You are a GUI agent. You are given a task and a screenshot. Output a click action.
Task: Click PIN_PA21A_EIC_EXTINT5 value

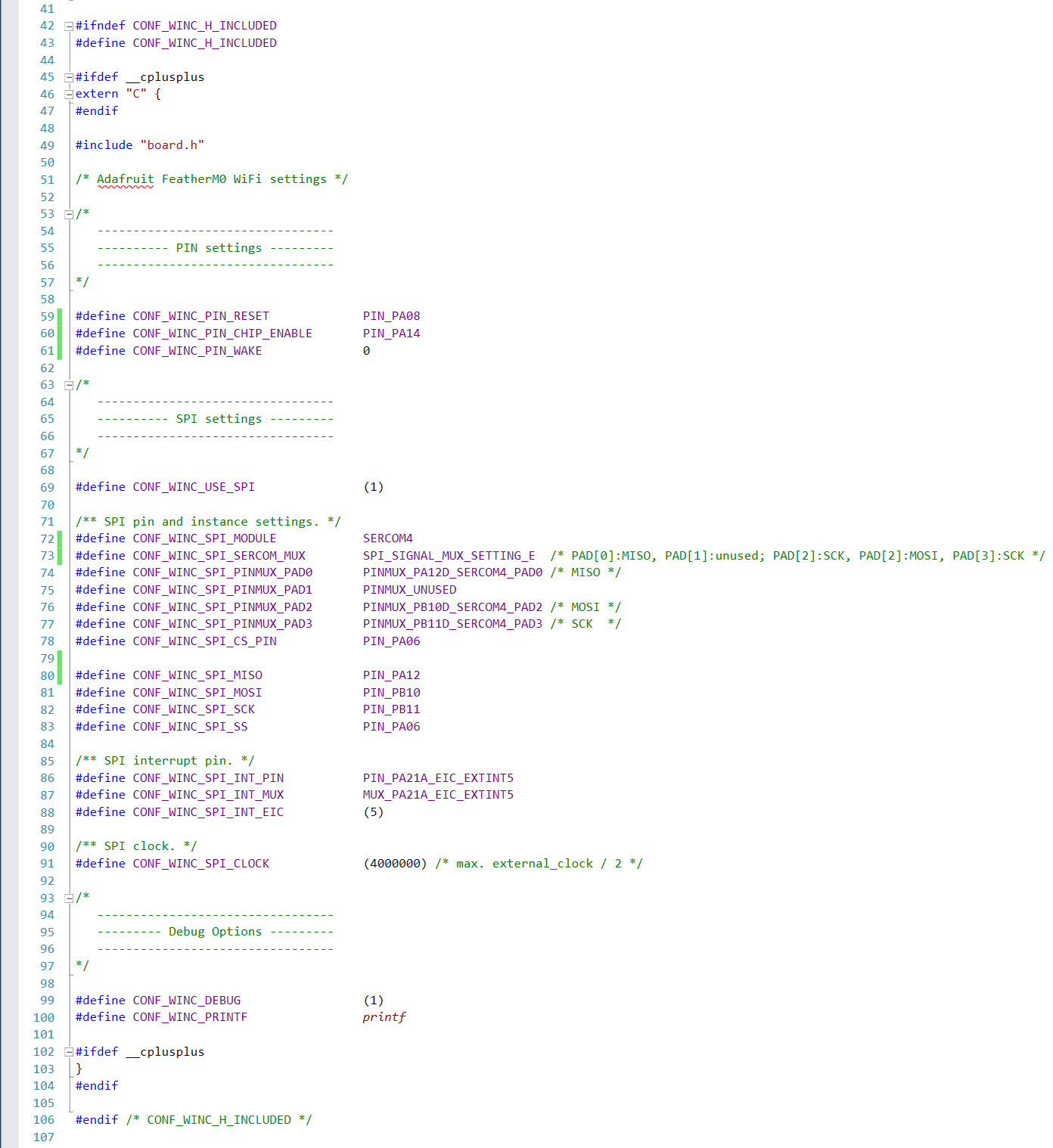pos(439,778)
